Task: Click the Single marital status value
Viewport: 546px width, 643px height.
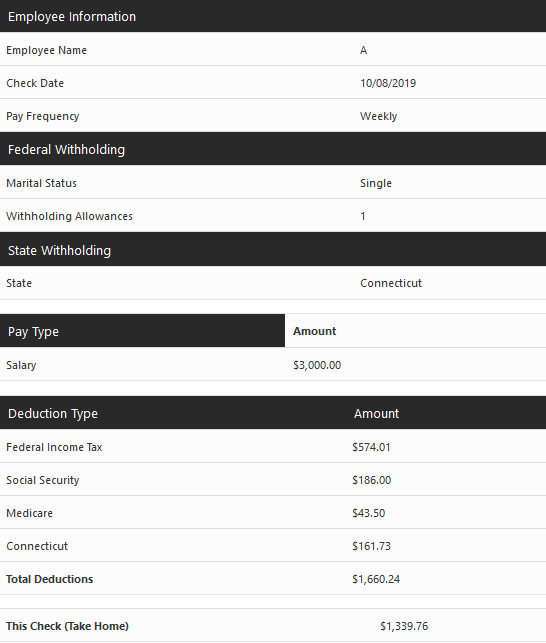Action: 376,183
